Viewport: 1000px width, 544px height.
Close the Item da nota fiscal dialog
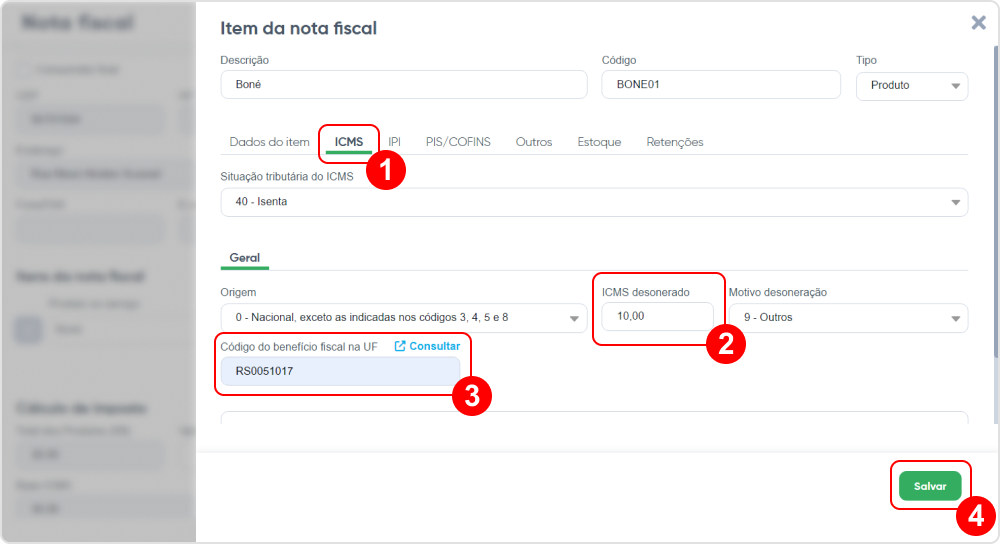click(x=978, y=23)
